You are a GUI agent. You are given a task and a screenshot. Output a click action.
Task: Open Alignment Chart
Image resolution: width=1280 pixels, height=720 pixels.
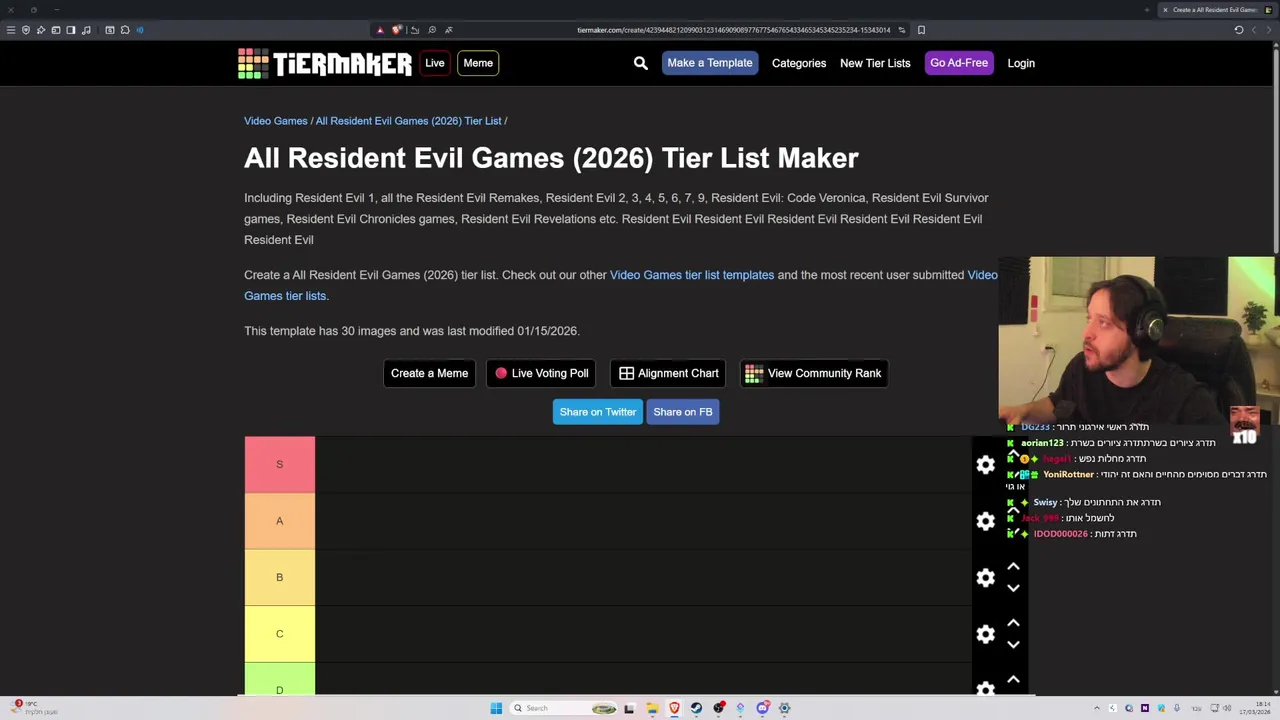point(668,373)
